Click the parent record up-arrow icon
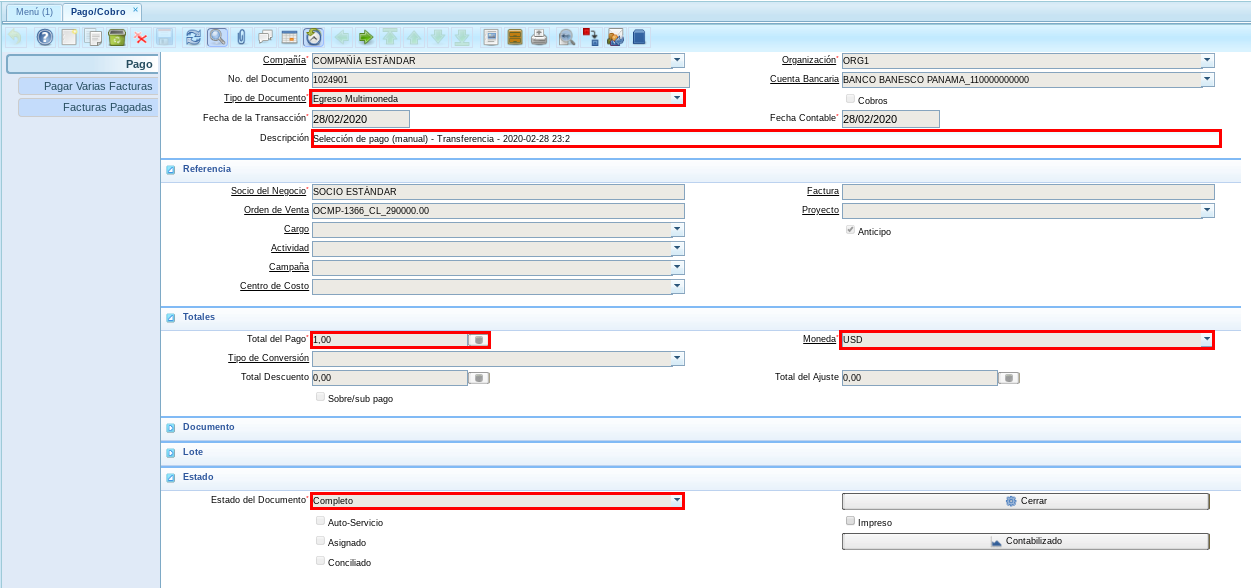1251x588 pixels. [414, 37]
